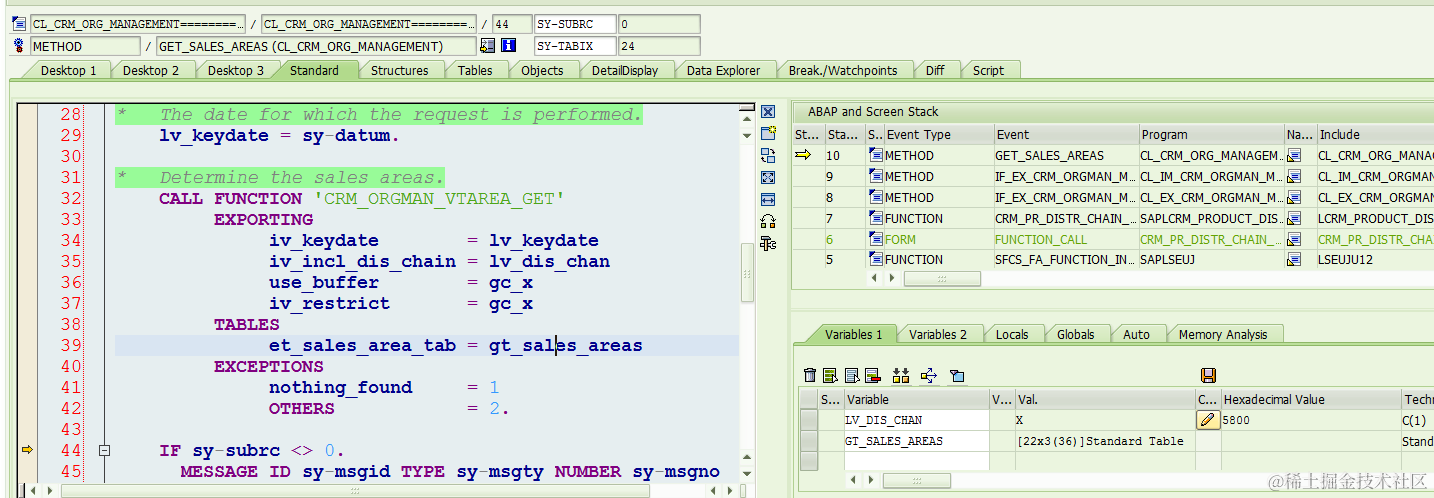
Task: Click the blue arrows icon in Variables toolbar
Action: pyautogui.click(x=928, y=375)
